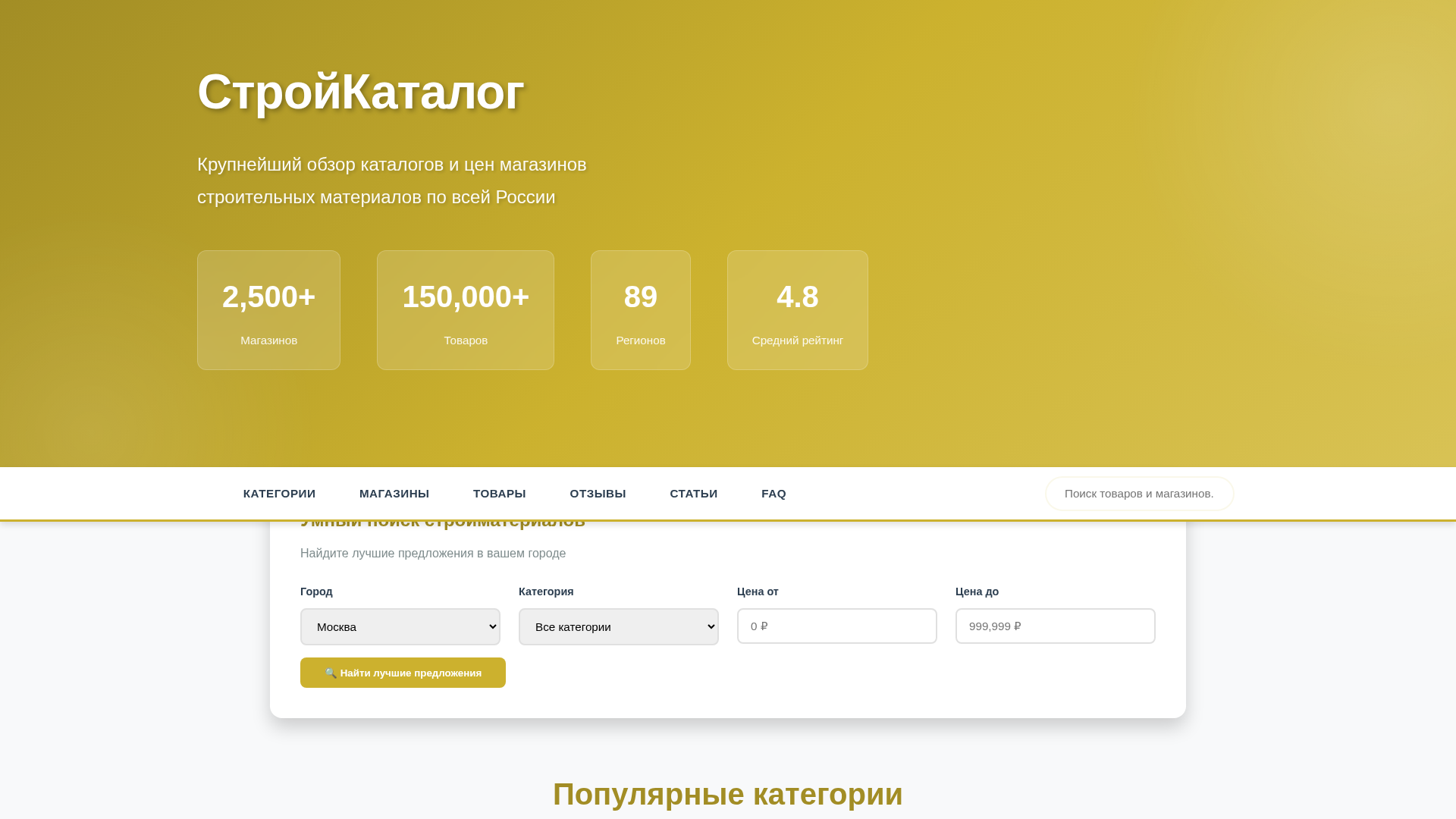Select the 150,000+ Товаров stat card
The height and width of the screenshot is (819, 1456).
point(466,310)
